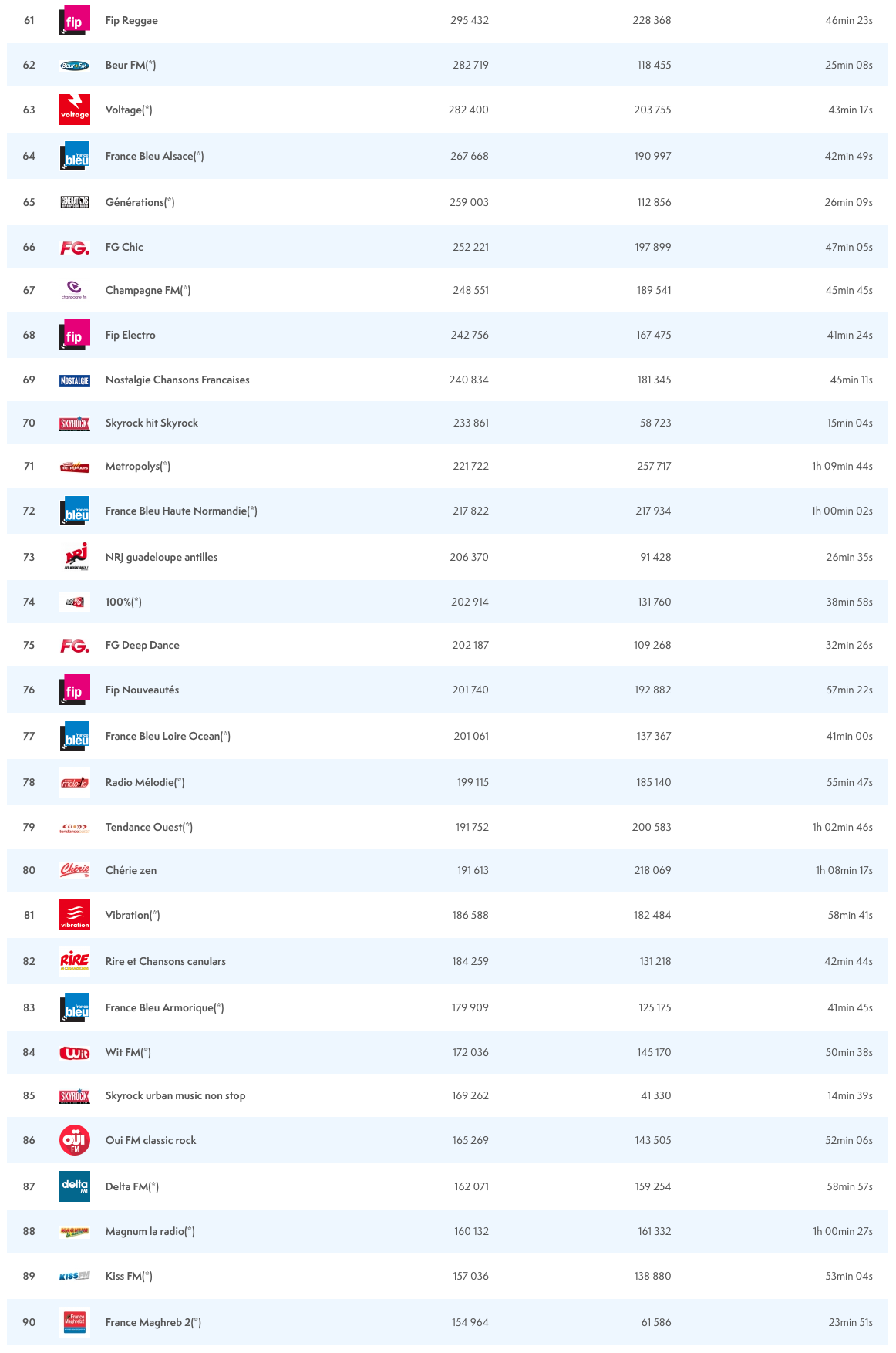Select the France Maghreb 2 station name
The height and width of the screenshot is (1353, 896).
(x=153, y=1322)
